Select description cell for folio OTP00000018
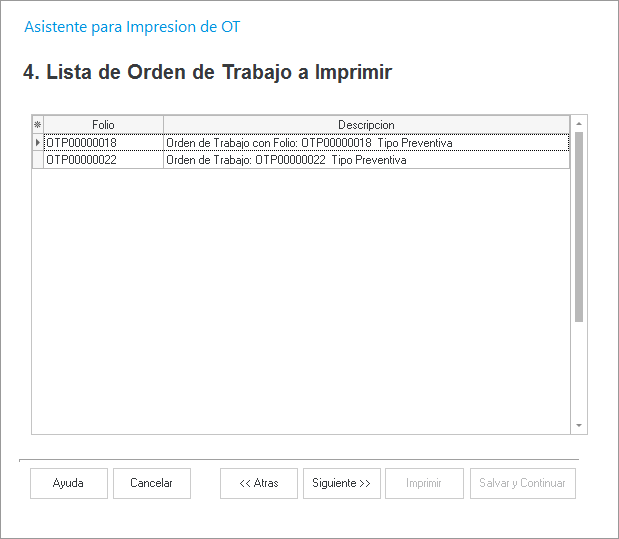 366,143
